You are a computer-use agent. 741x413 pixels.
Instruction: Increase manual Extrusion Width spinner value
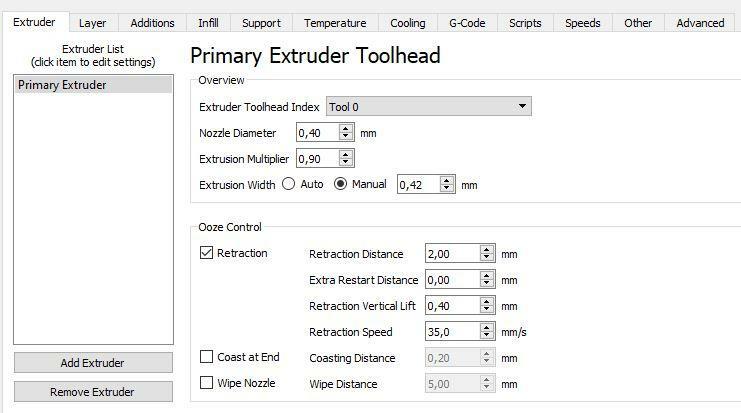(447, 180)
